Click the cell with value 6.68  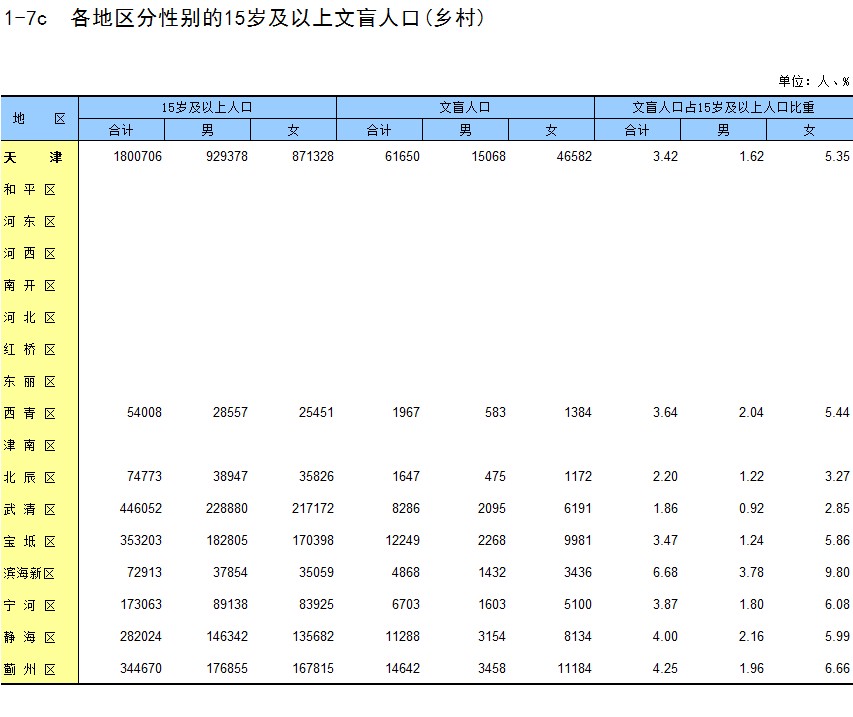click(665, 573)
